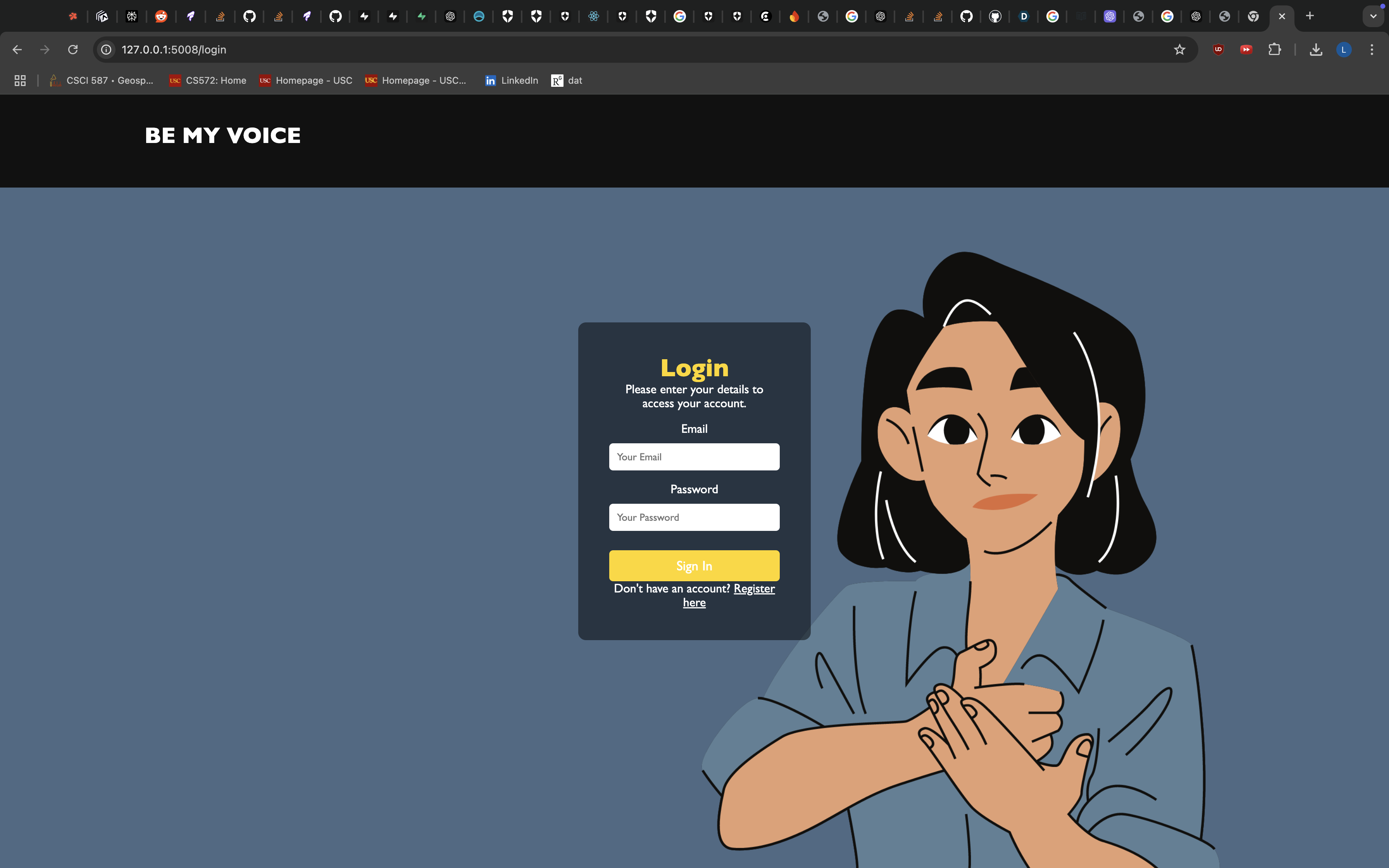Reload the login page
The height and width of the screenshot is (868, 1389).
point(73,50)
